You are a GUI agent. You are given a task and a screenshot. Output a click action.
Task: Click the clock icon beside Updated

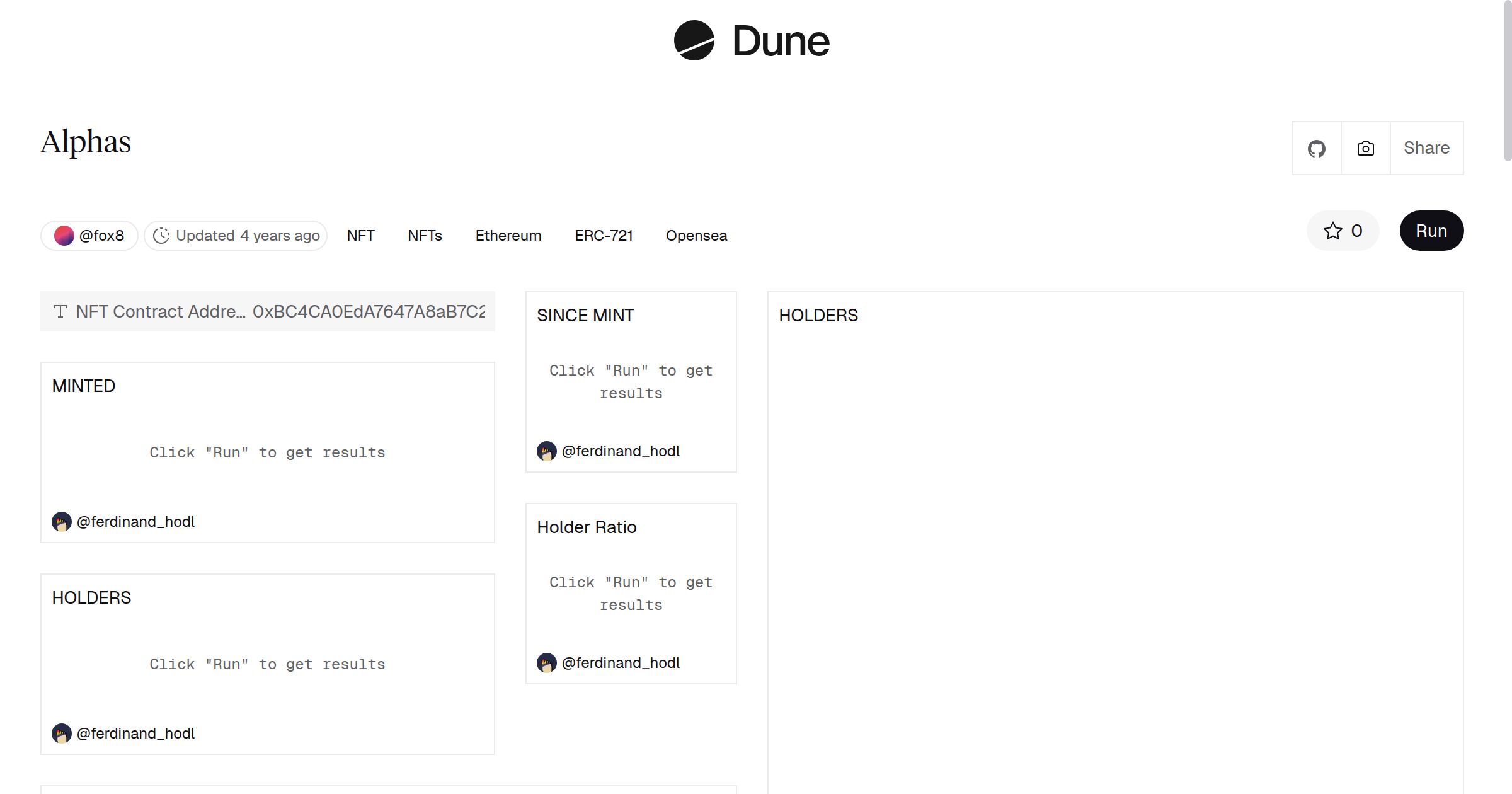point(161,236)
